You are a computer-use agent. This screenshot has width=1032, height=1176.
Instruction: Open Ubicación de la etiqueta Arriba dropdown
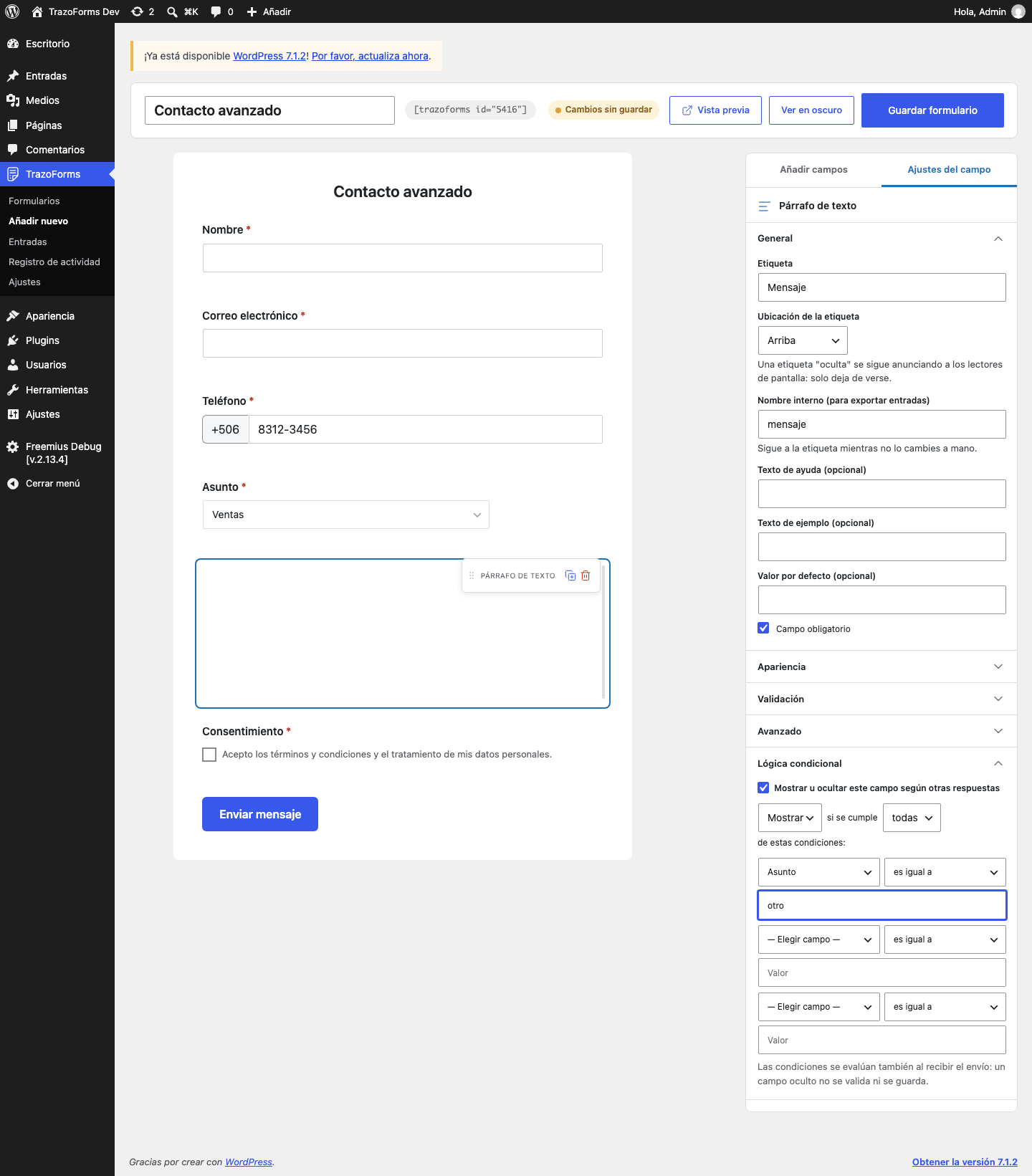[x=803, y=340]
